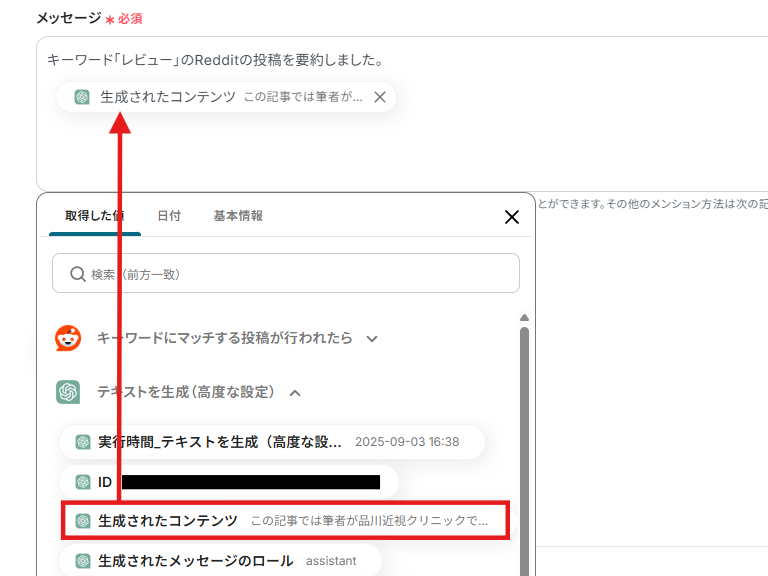Open the 日付 tab
This screenshot has height=576, width=768.
(x=169, y=216)
